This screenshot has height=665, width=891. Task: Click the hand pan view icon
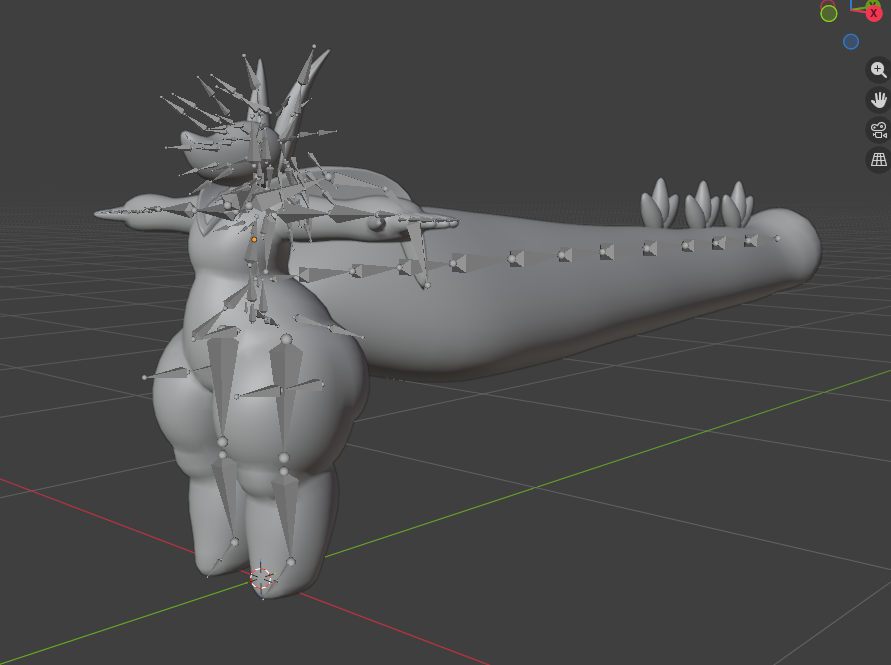tap(878, 100)
